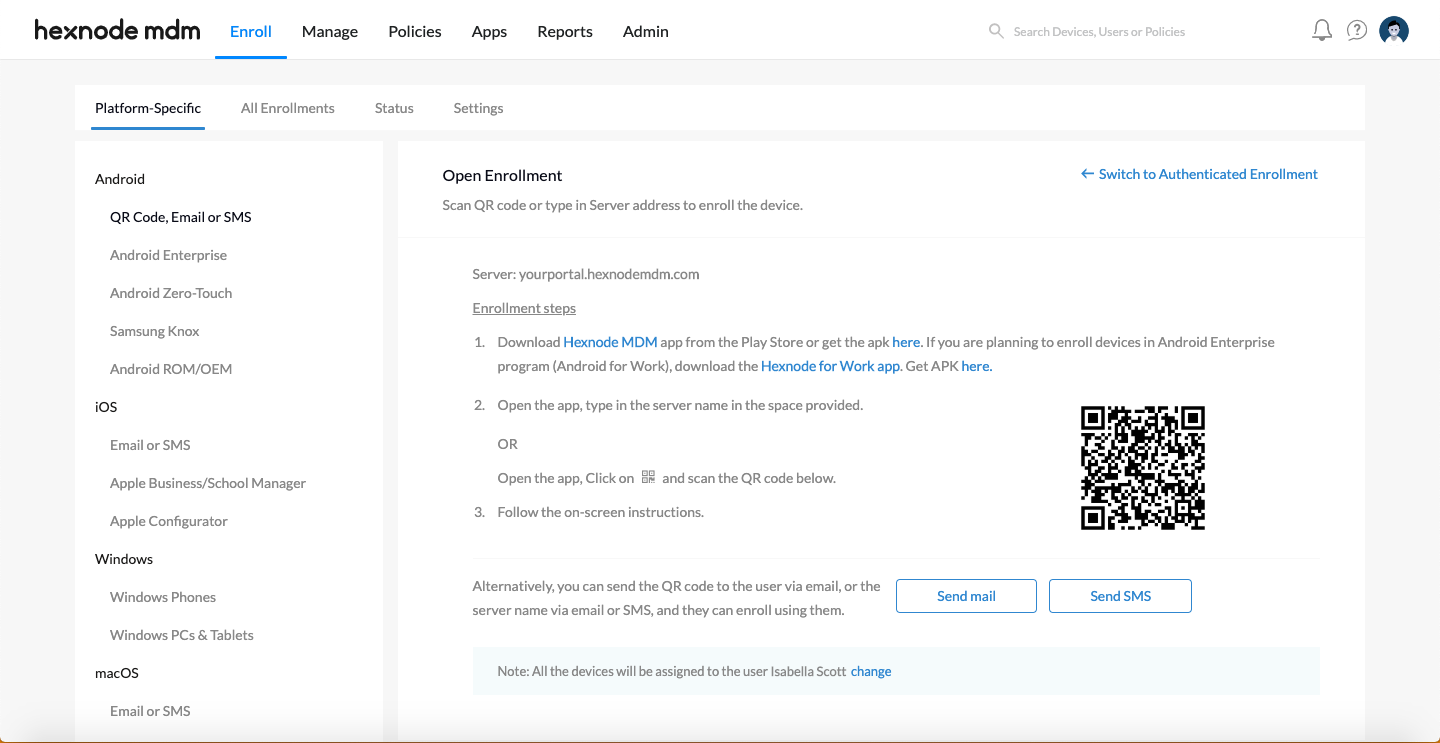The height and width of the screenshot is (743, 1440).
Task: Switch to the Settings tab
Action: point(478,108)
